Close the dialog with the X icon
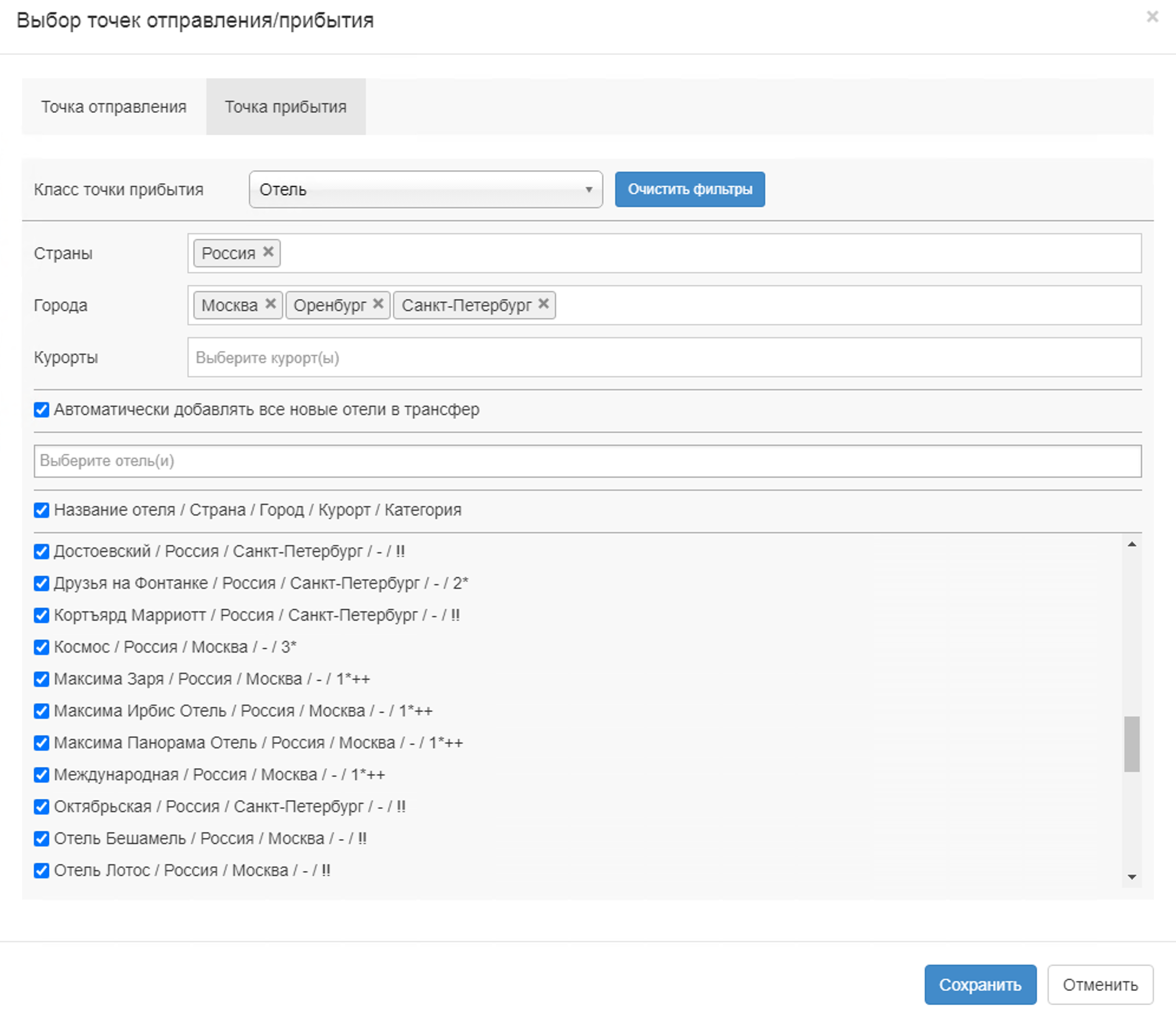This screenshot has width=1176, height=1024. pos(1152,17)
